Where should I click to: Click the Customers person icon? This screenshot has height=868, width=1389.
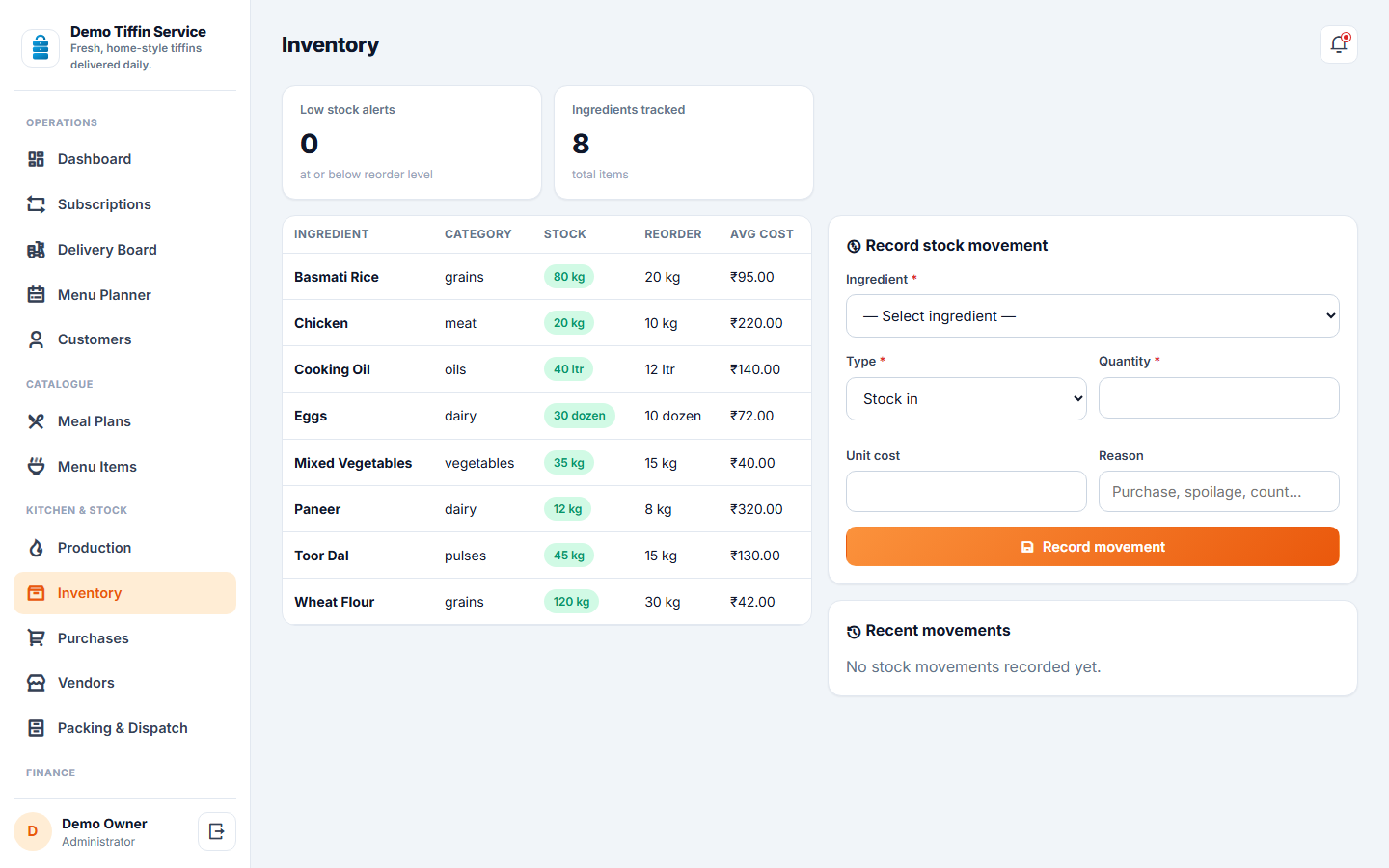coord(36,339)
